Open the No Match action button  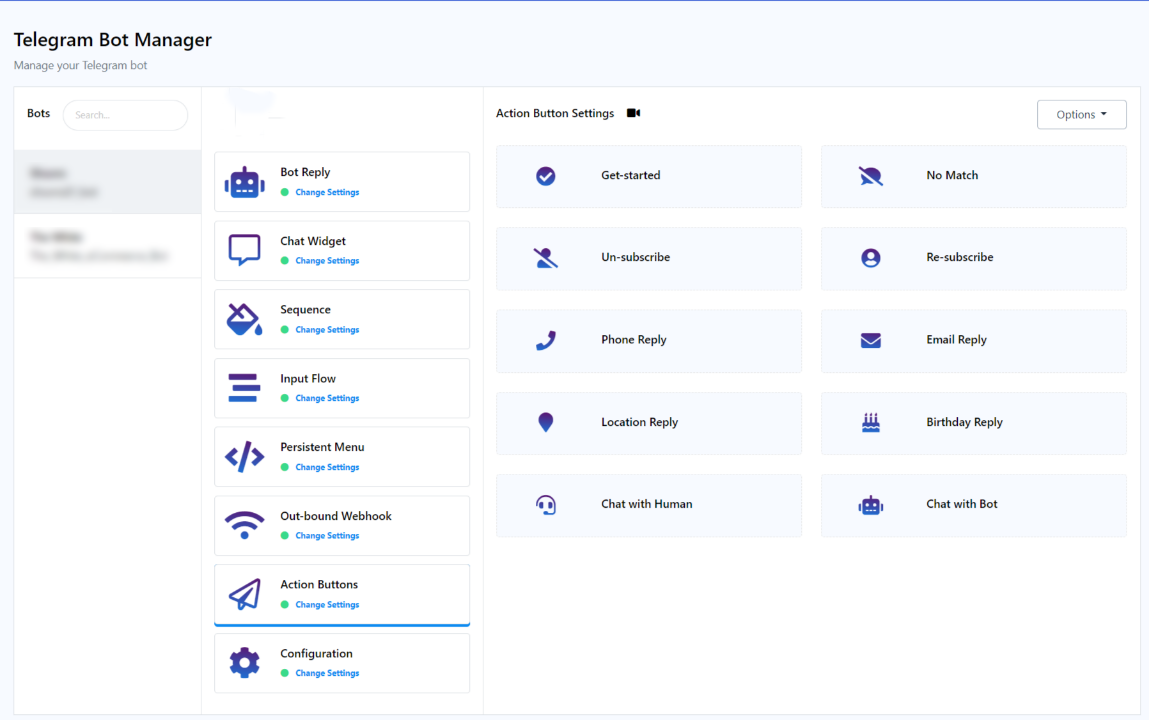pyautogui.click(x=973, y=176)
